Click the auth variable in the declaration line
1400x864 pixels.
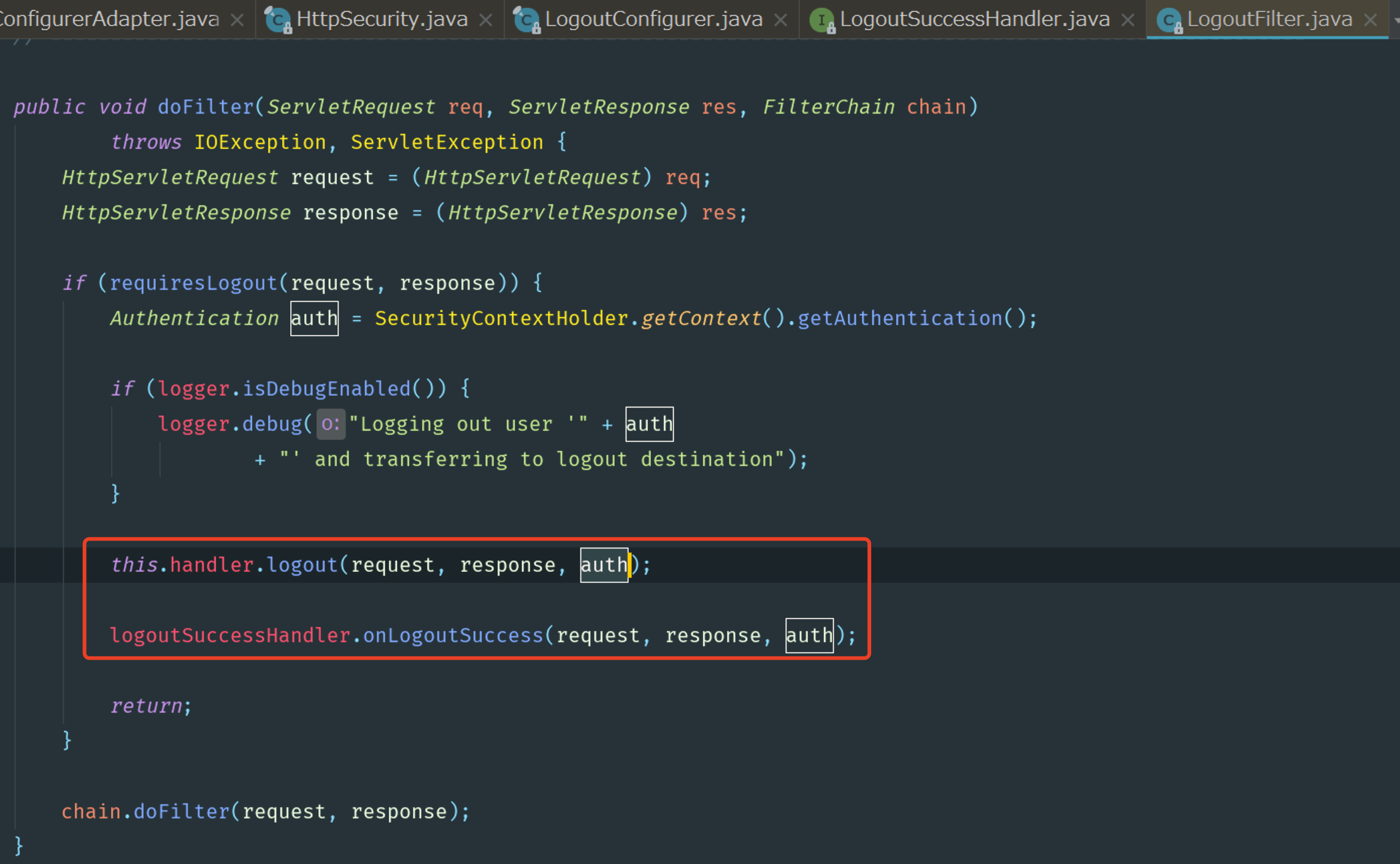(x=314, y=318)
